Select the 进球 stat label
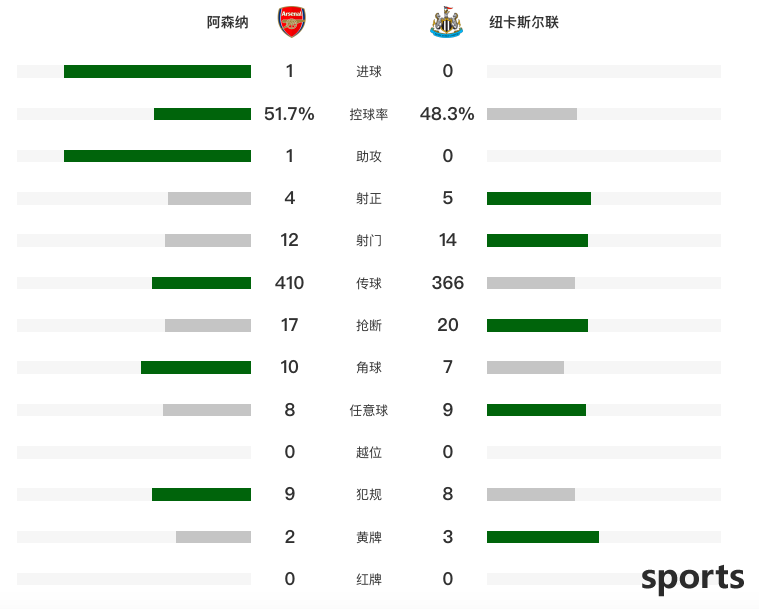Image resolution: width=759 pixels, height=609 pixels. [x=369, y=72]
